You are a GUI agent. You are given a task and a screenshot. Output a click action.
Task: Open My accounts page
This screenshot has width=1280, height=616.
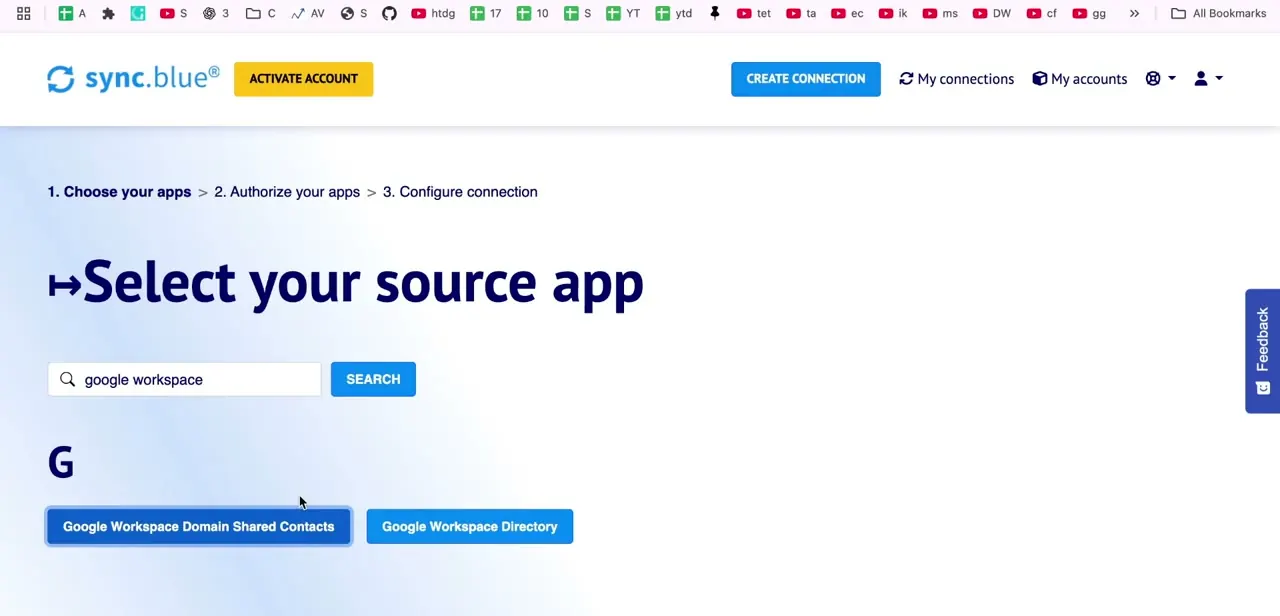(1079, 79)
